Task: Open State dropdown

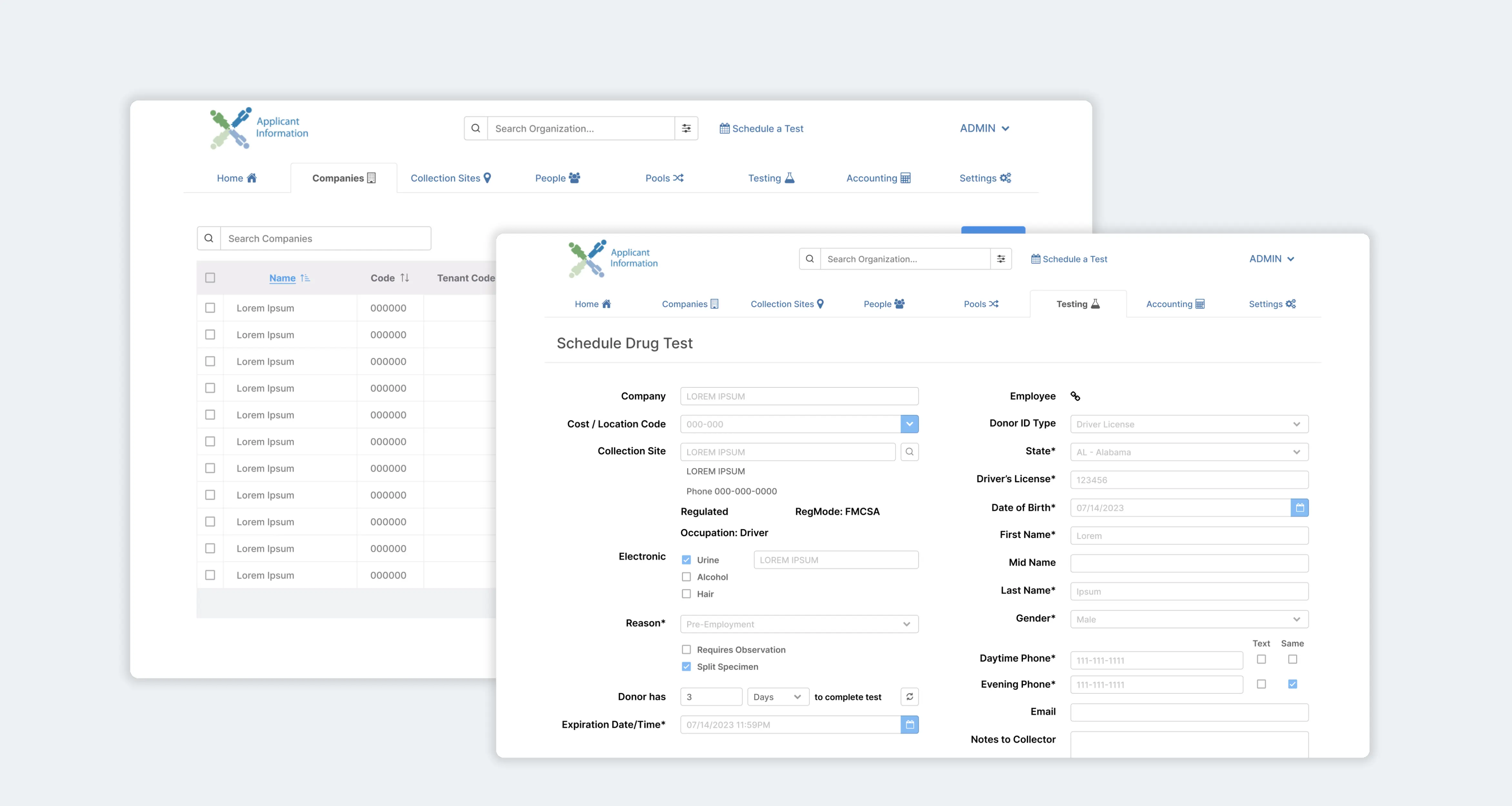Action: (x=1189, y=452)
